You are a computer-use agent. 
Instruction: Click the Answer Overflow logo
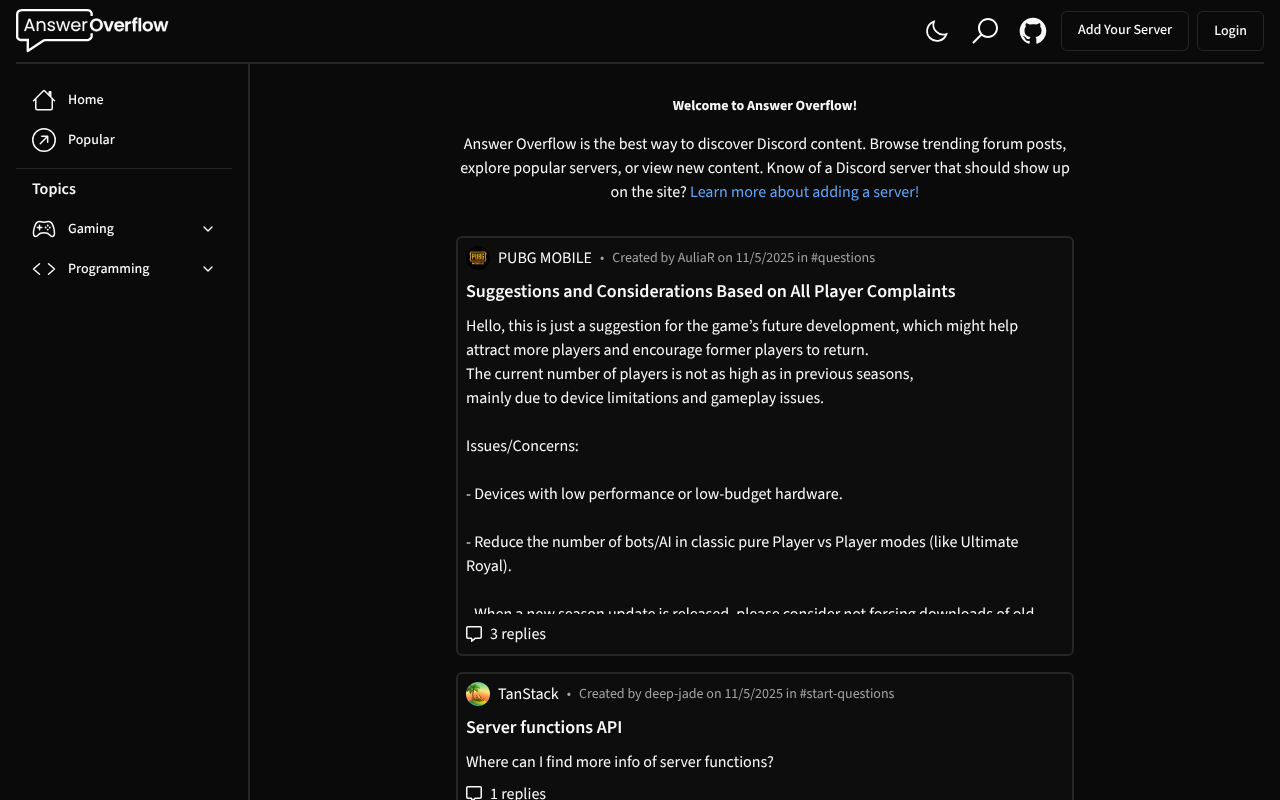point(91,30)
